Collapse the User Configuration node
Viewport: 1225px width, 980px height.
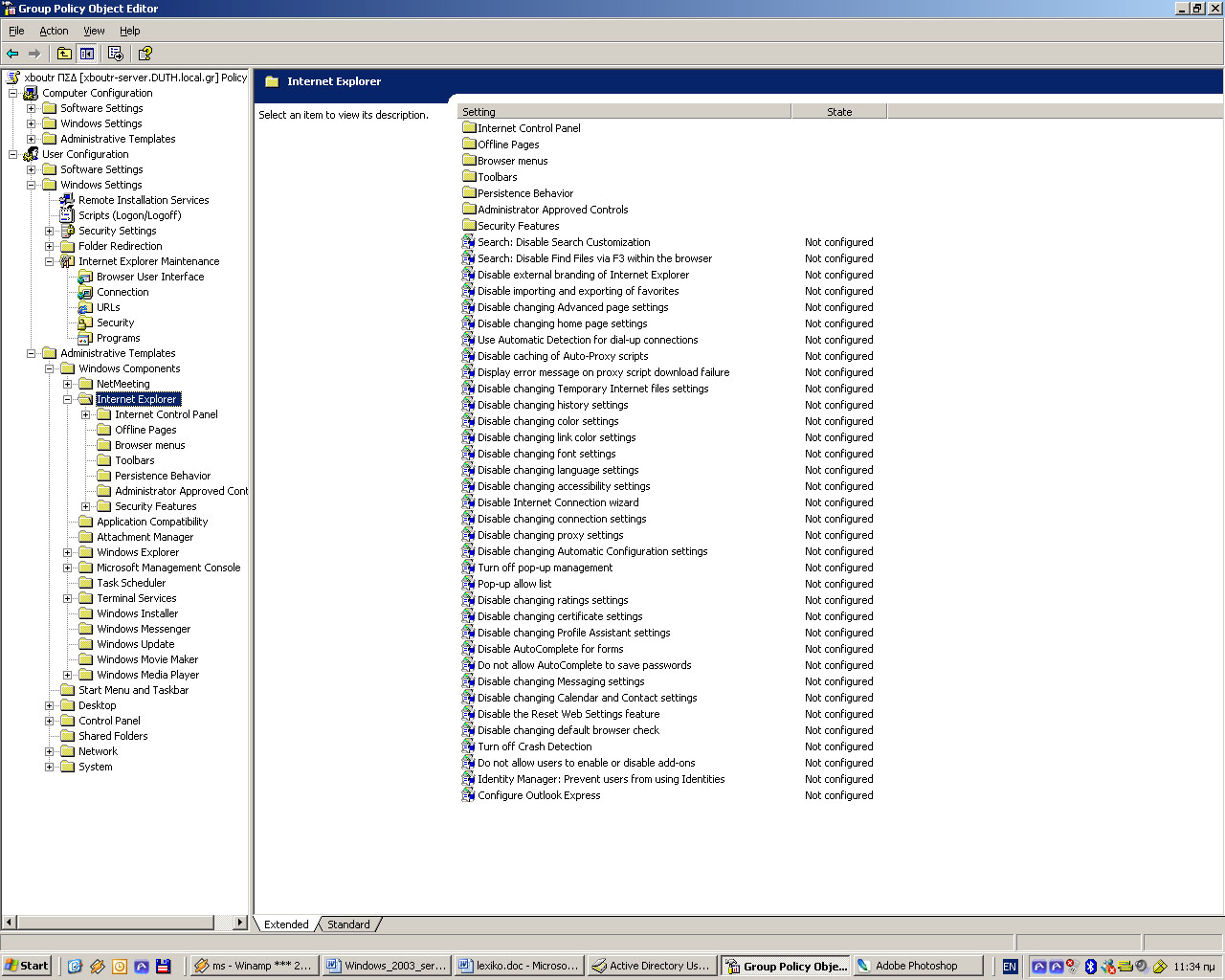click(x=13, y=154)
